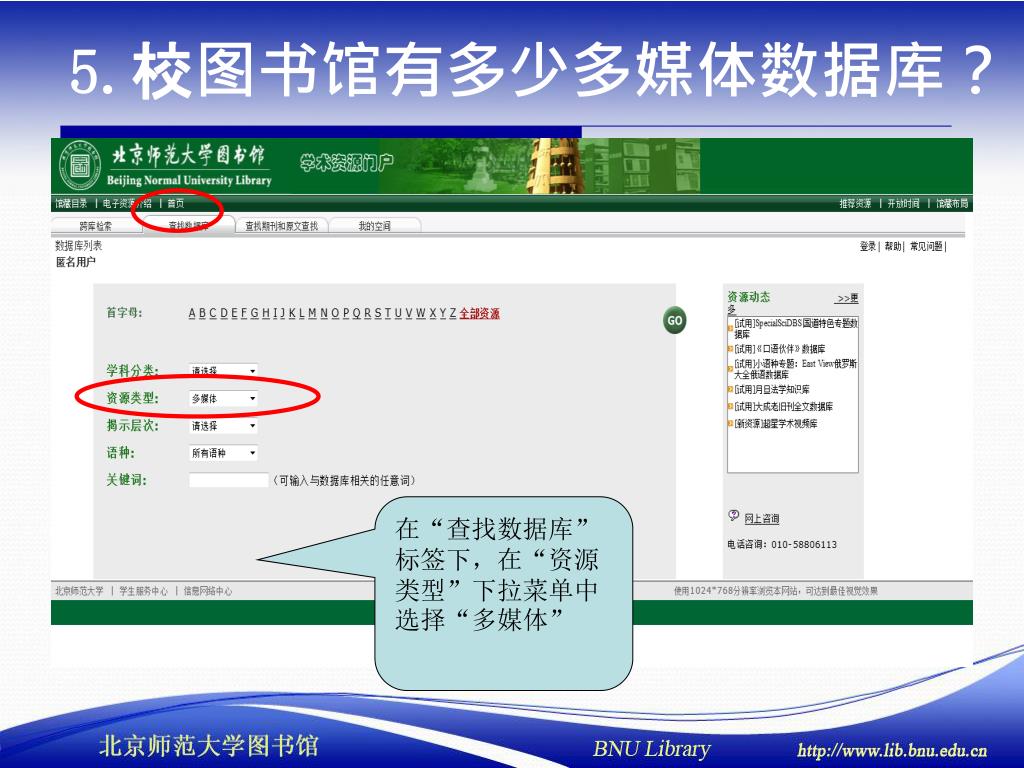Click the online consultation question-bubble icon
Screen dimensions: 1024x768
pos(733,515)
